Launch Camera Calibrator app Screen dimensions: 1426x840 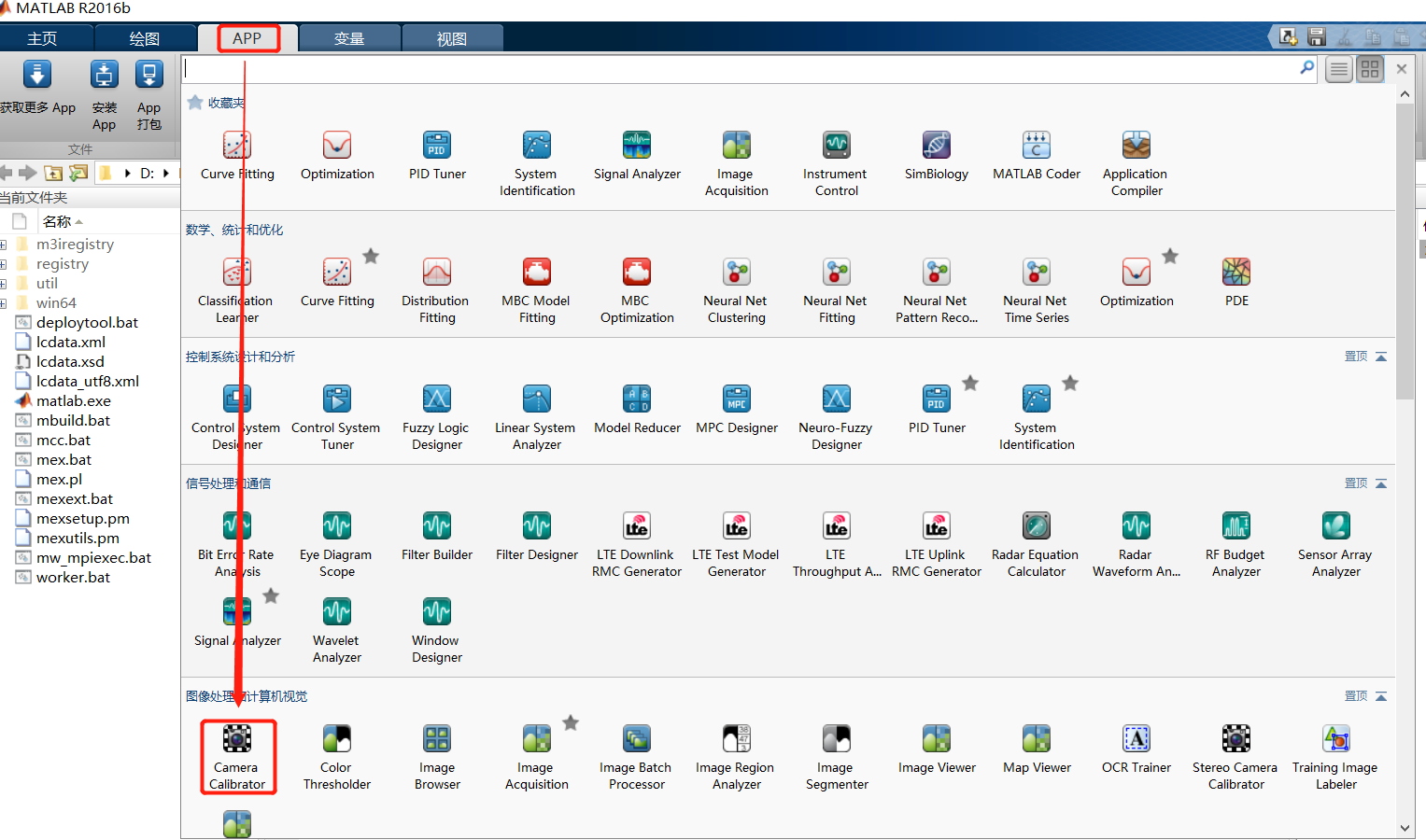coord(237,757)
